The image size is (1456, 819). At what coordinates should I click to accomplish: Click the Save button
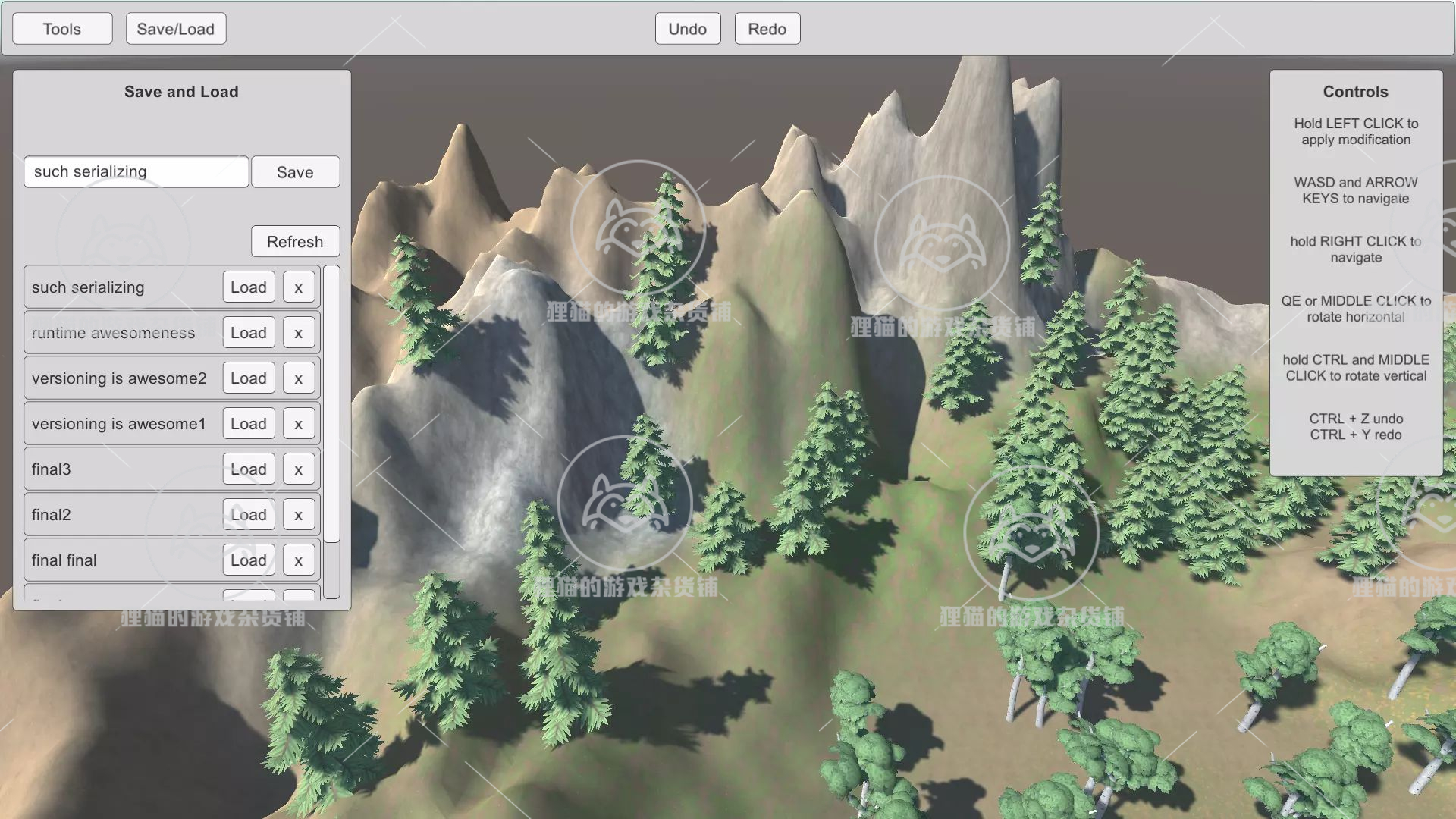click(295, 172)
